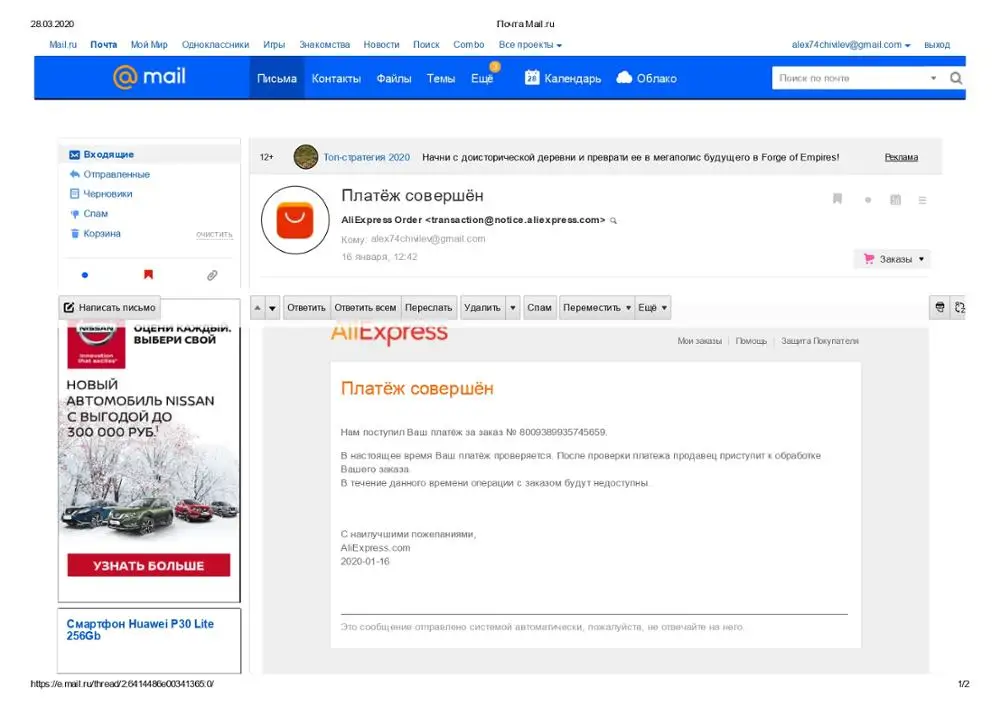Open the Входящие folder

(108, 154)
